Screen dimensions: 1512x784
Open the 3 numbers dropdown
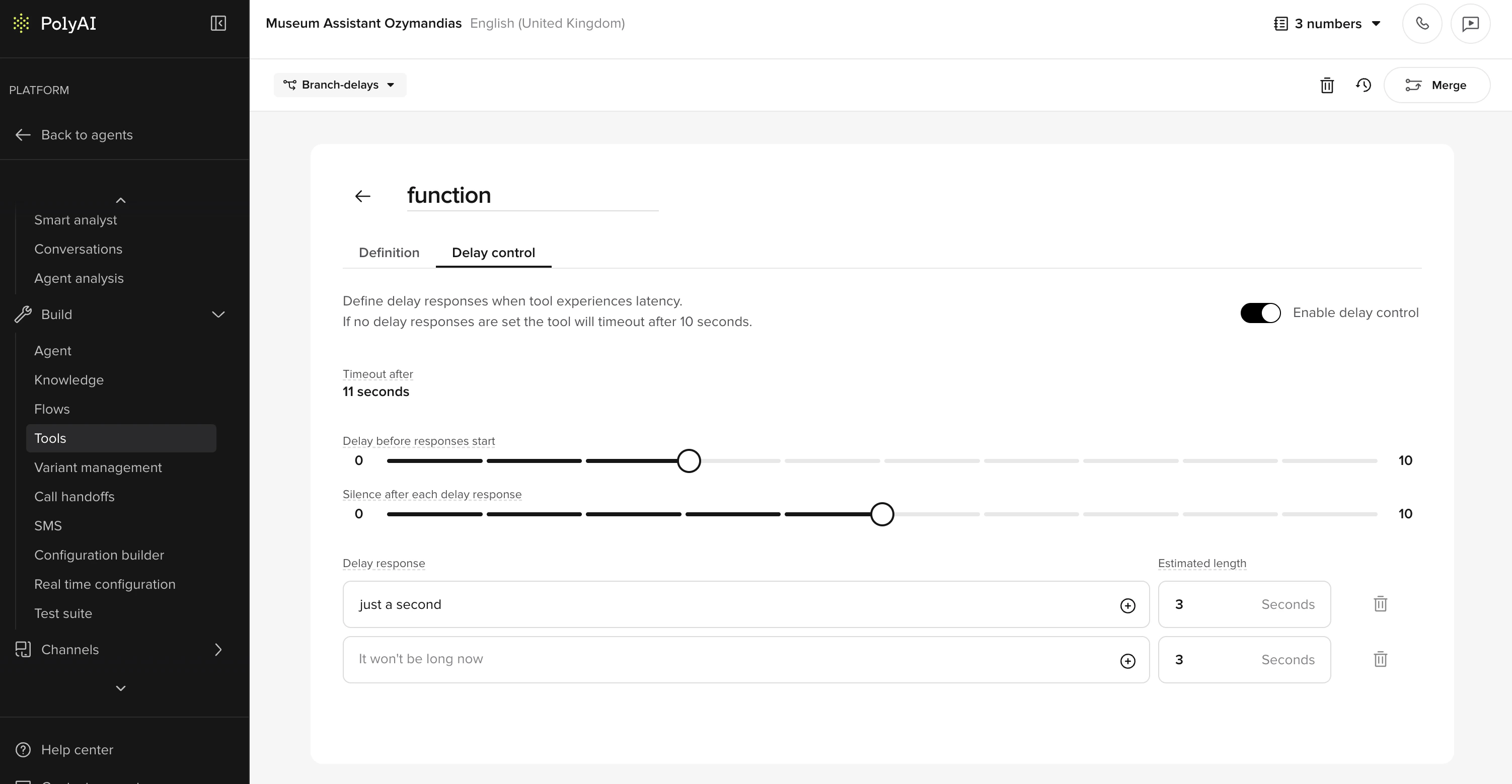pos(1326,24)
